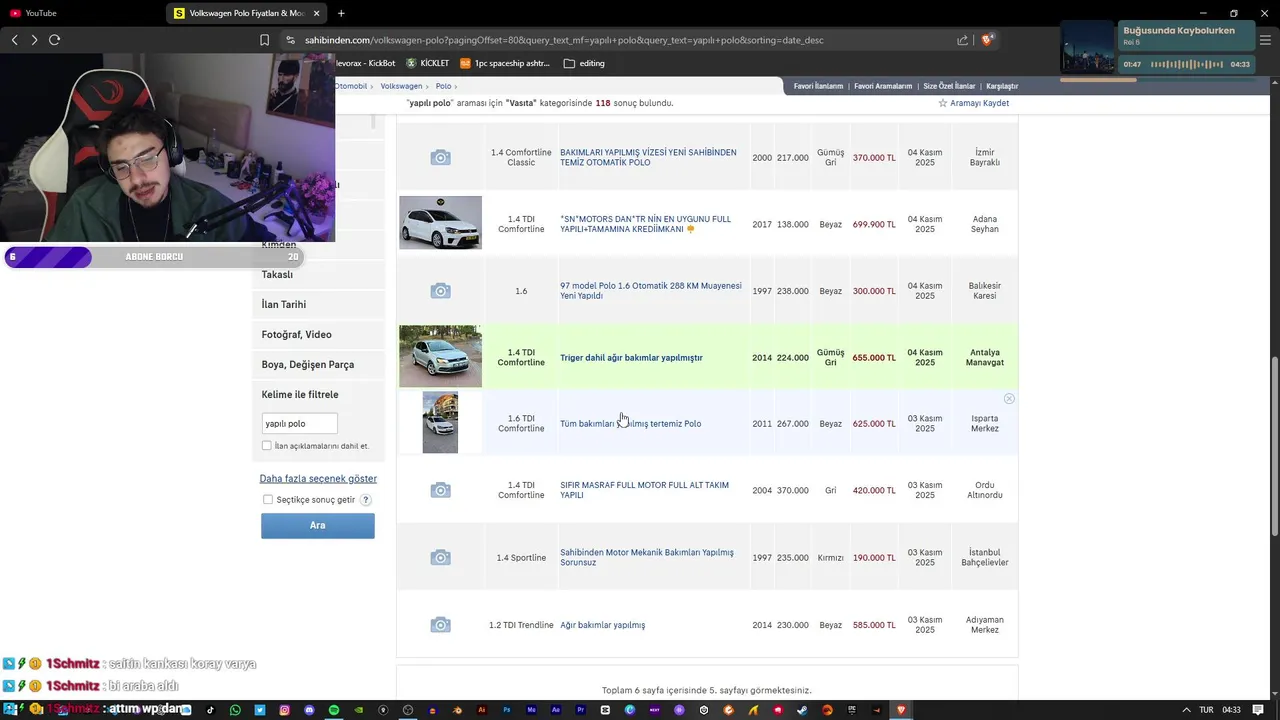Open Spotify from the taskbar
Screen dimensions: 1280x720
(334, 710)
